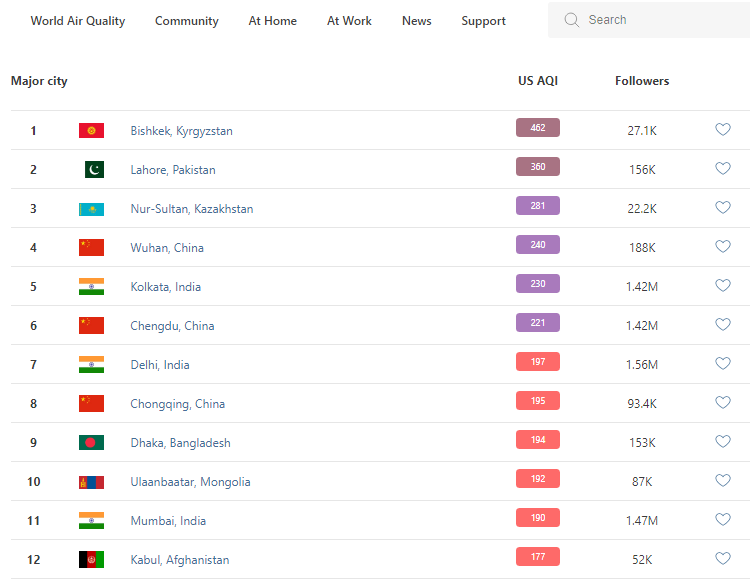750x581 pixels.
Task: Click the Bangladesh flag beside Dhaka
Action: tap(91, 443)
